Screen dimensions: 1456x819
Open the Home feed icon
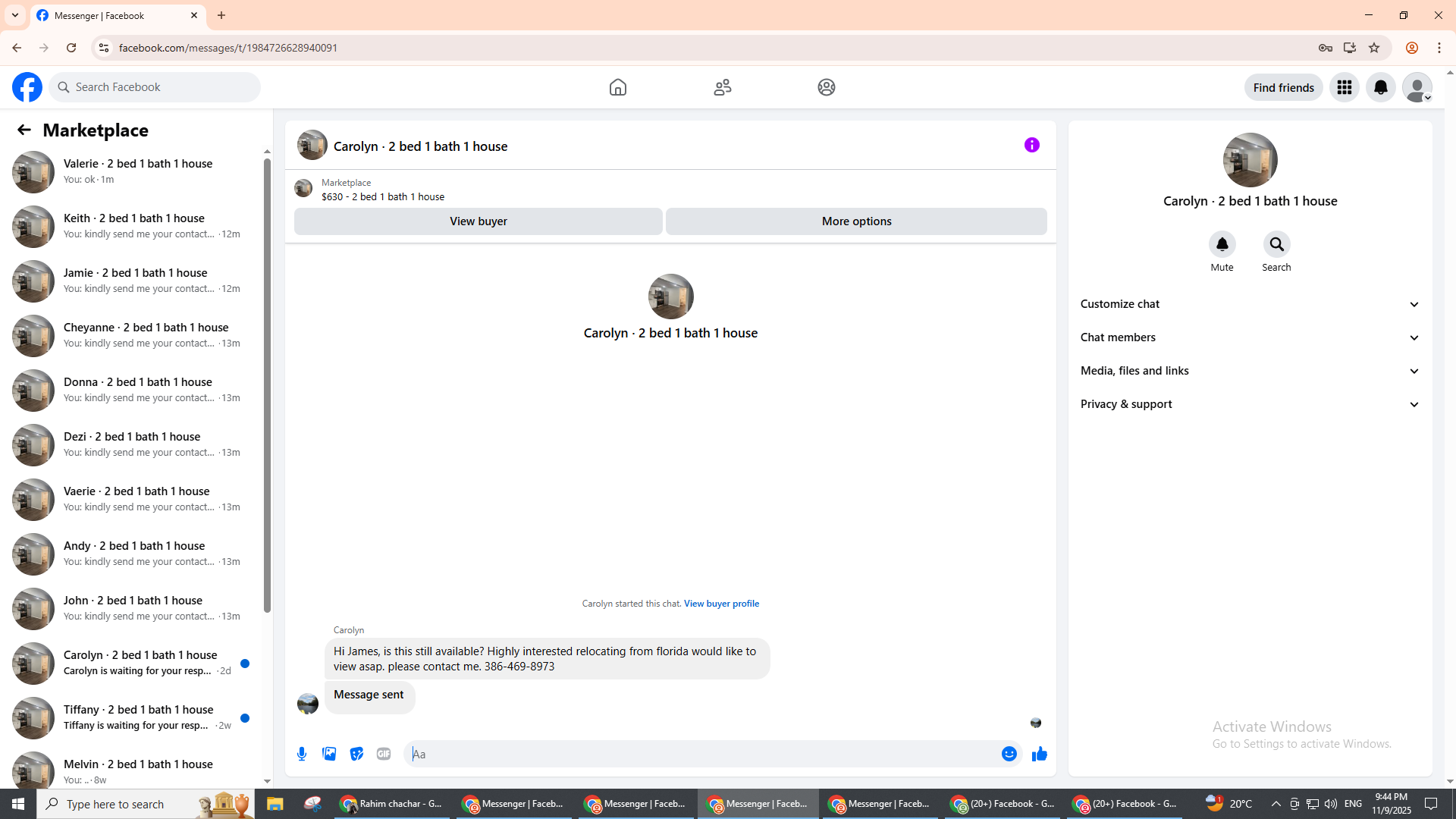[x=618, y=87]
